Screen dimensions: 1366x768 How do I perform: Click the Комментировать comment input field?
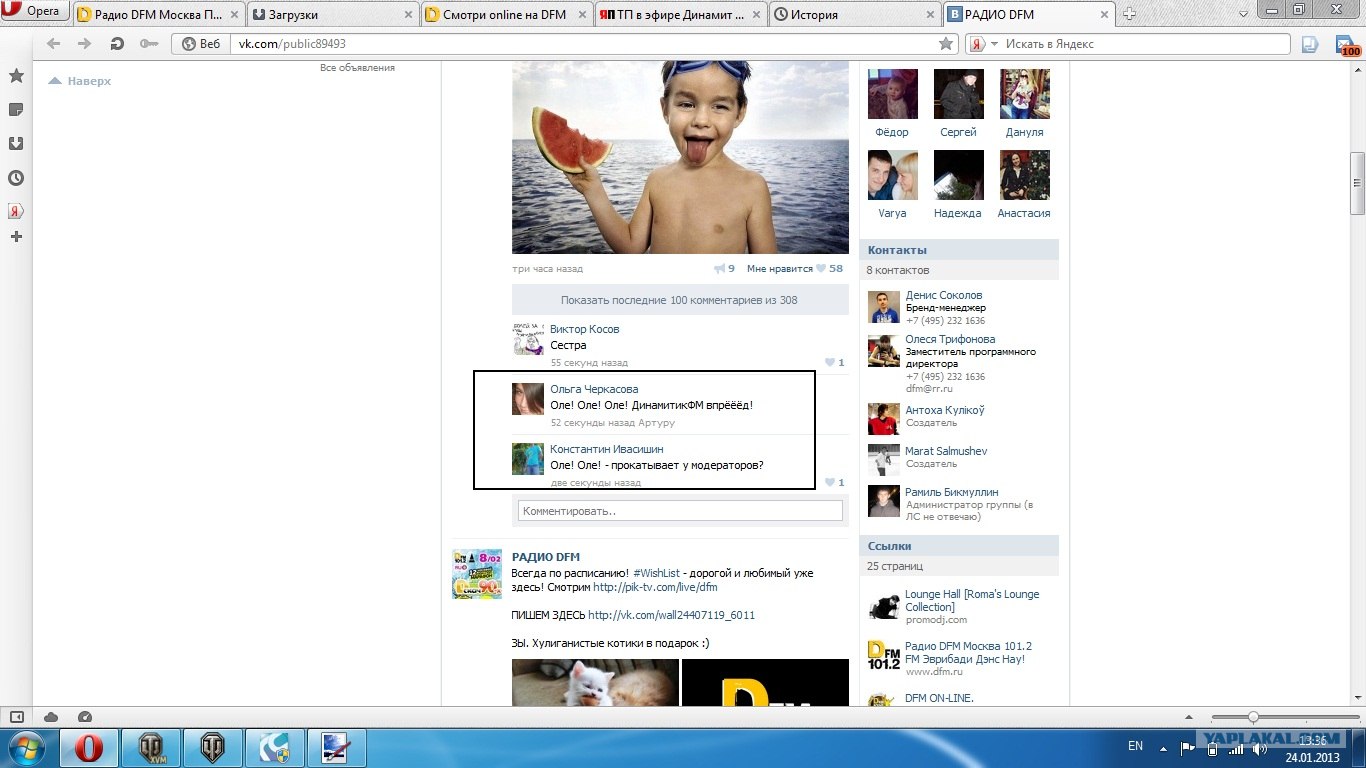(680, 511)
